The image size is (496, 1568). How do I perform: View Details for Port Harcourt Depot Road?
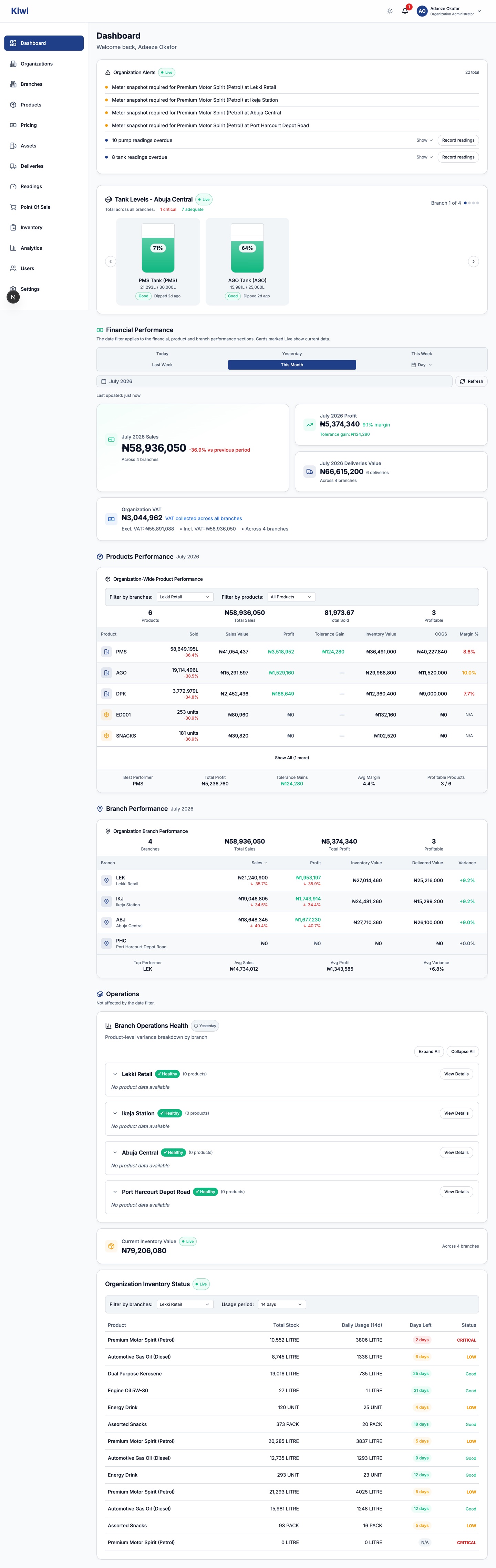tap(456, 1192)
